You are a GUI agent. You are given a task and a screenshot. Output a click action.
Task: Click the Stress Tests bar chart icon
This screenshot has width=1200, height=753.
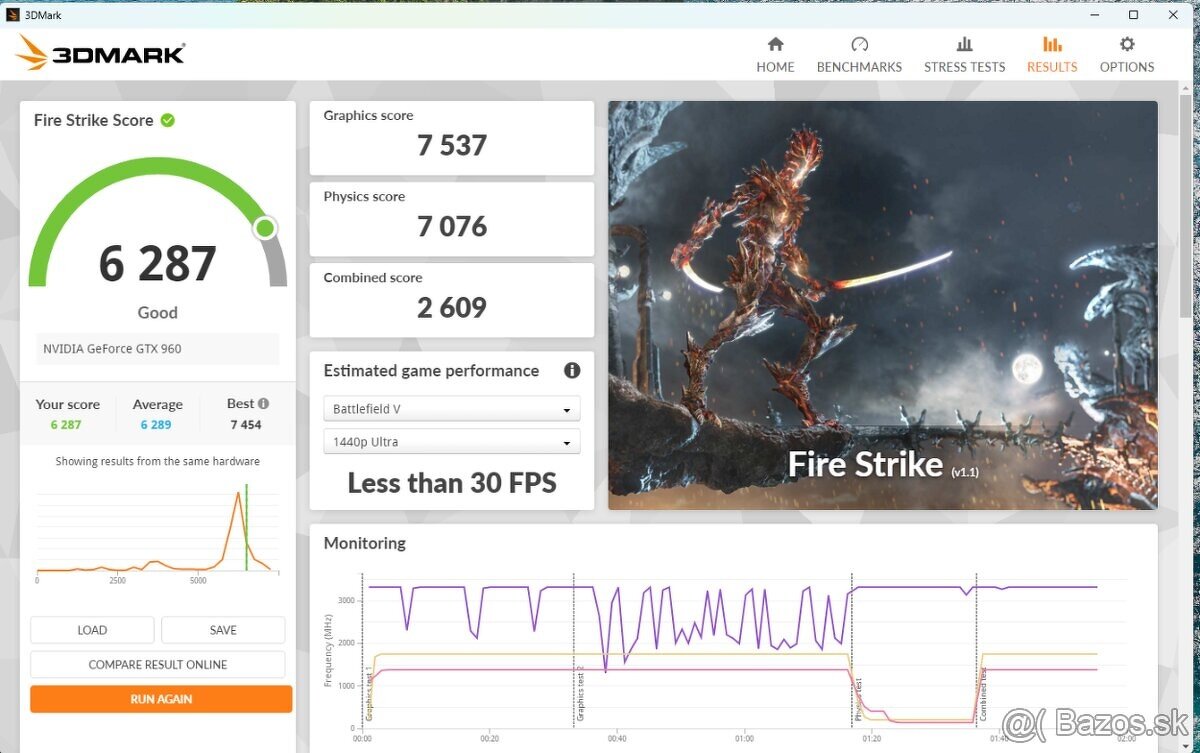(x=964, y=44)
